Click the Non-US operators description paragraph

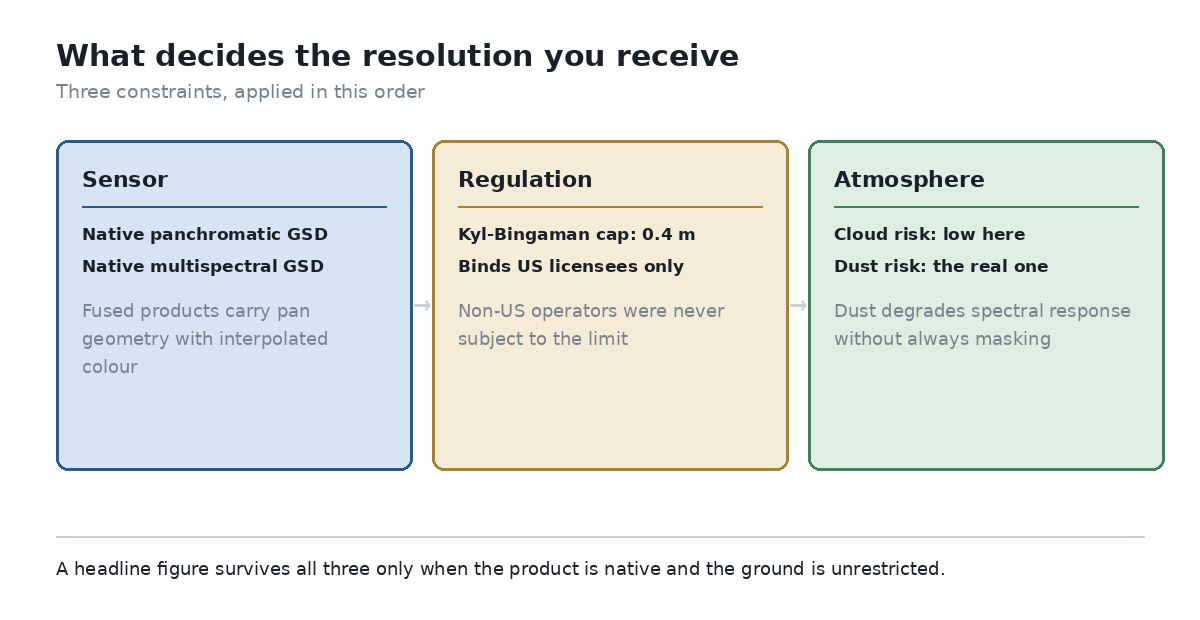click(x=591, y=325)
